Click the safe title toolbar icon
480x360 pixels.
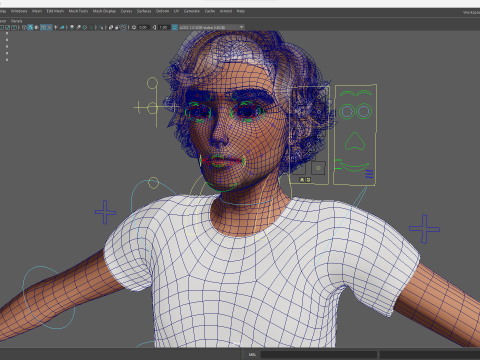[14, 27]
